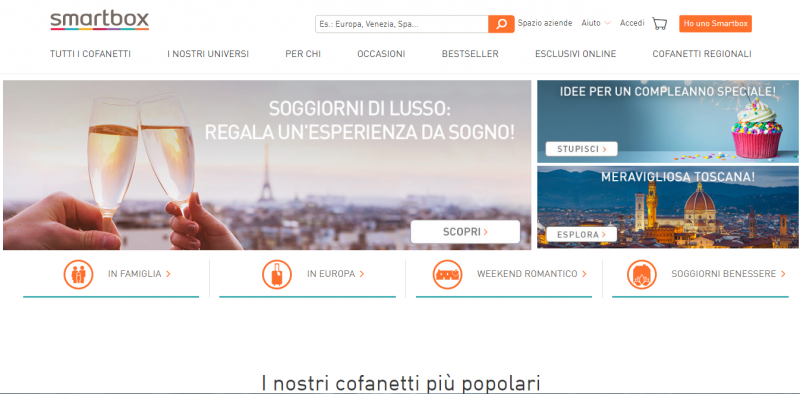Click the Weekend Romantico circle icon
800x394 pixels.
(447, 275)
